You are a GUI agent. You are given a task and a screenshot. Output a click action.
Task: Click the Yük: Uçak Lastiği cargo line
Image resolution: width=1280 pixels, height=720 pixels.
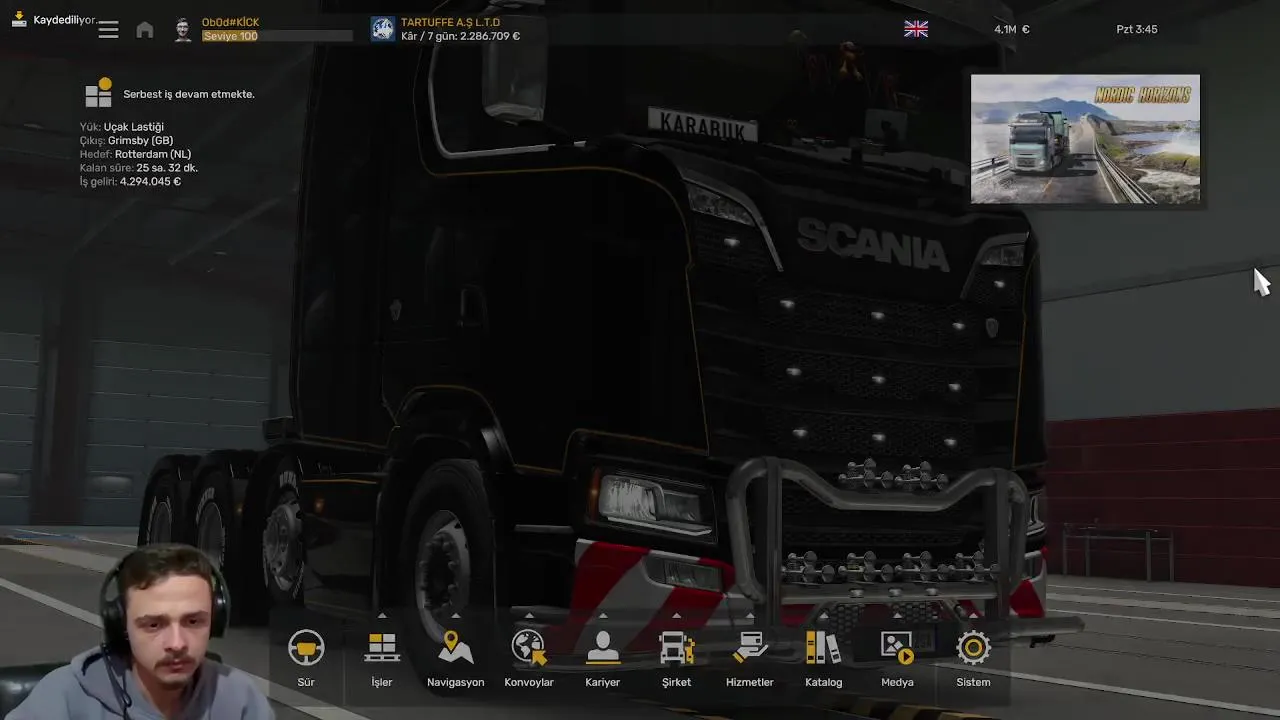point(121,127)
